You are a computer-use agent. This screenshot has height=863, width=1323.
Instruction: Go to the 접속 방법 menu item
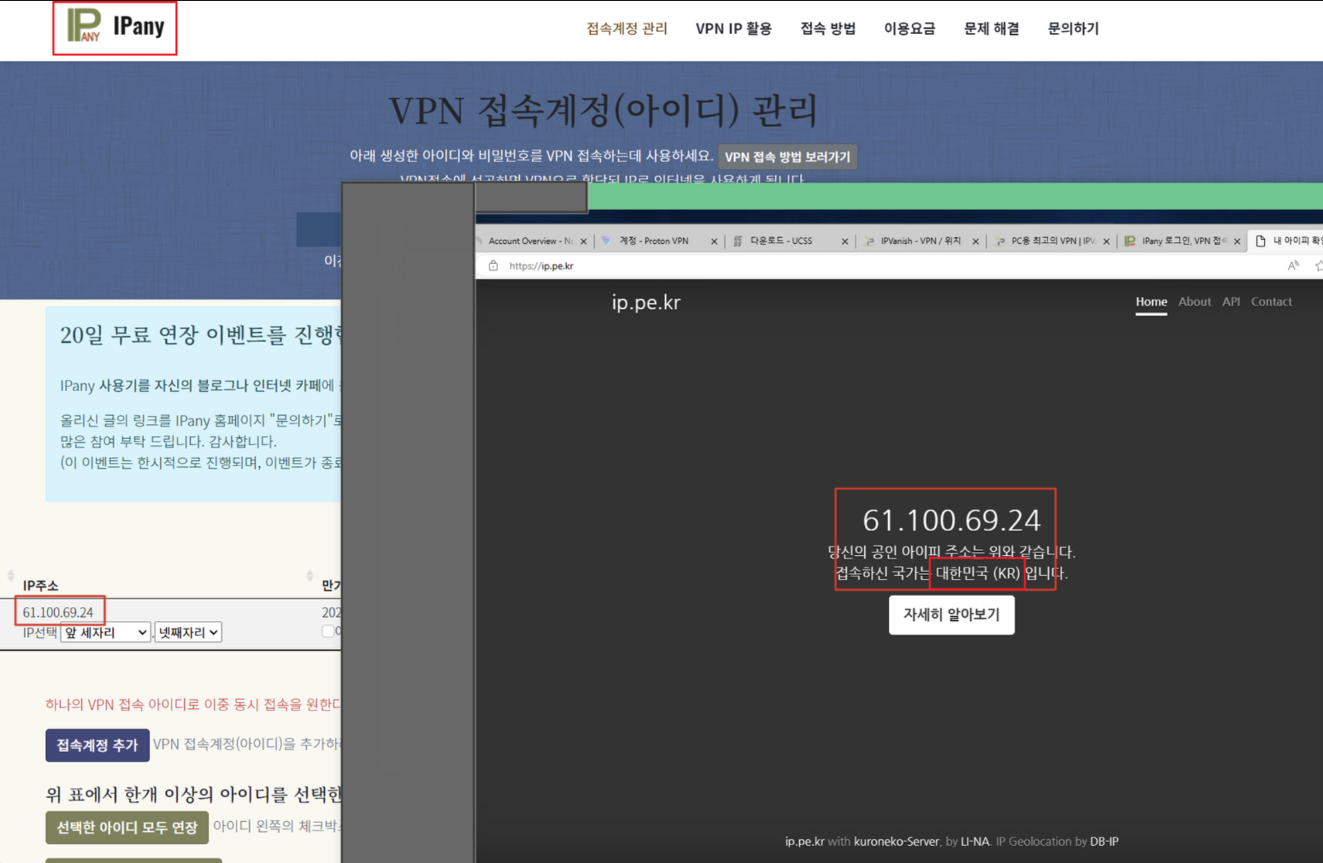828,29
